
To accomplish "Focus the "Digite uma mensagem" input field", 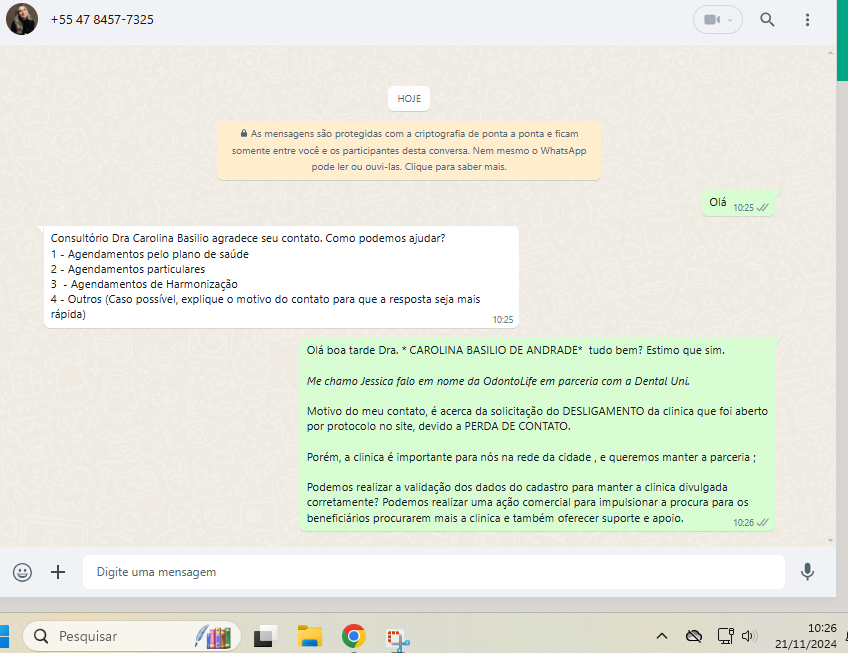I will 433,572.
